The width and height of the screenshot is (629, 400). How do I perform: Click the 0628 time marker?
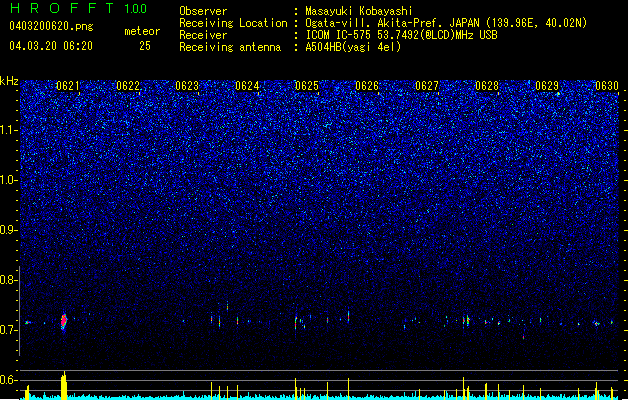point(487,86)
